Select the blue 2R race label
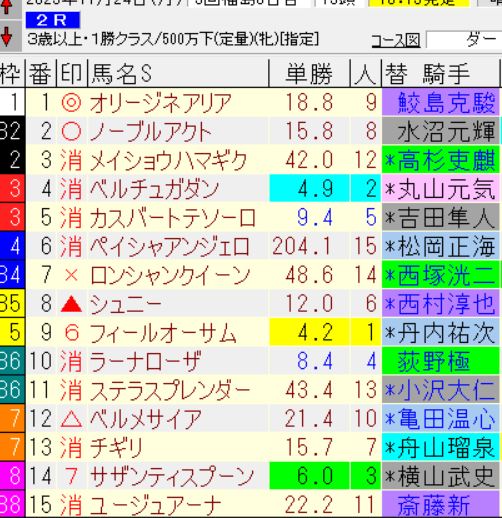502x518 pixels. tap(53, 20)
